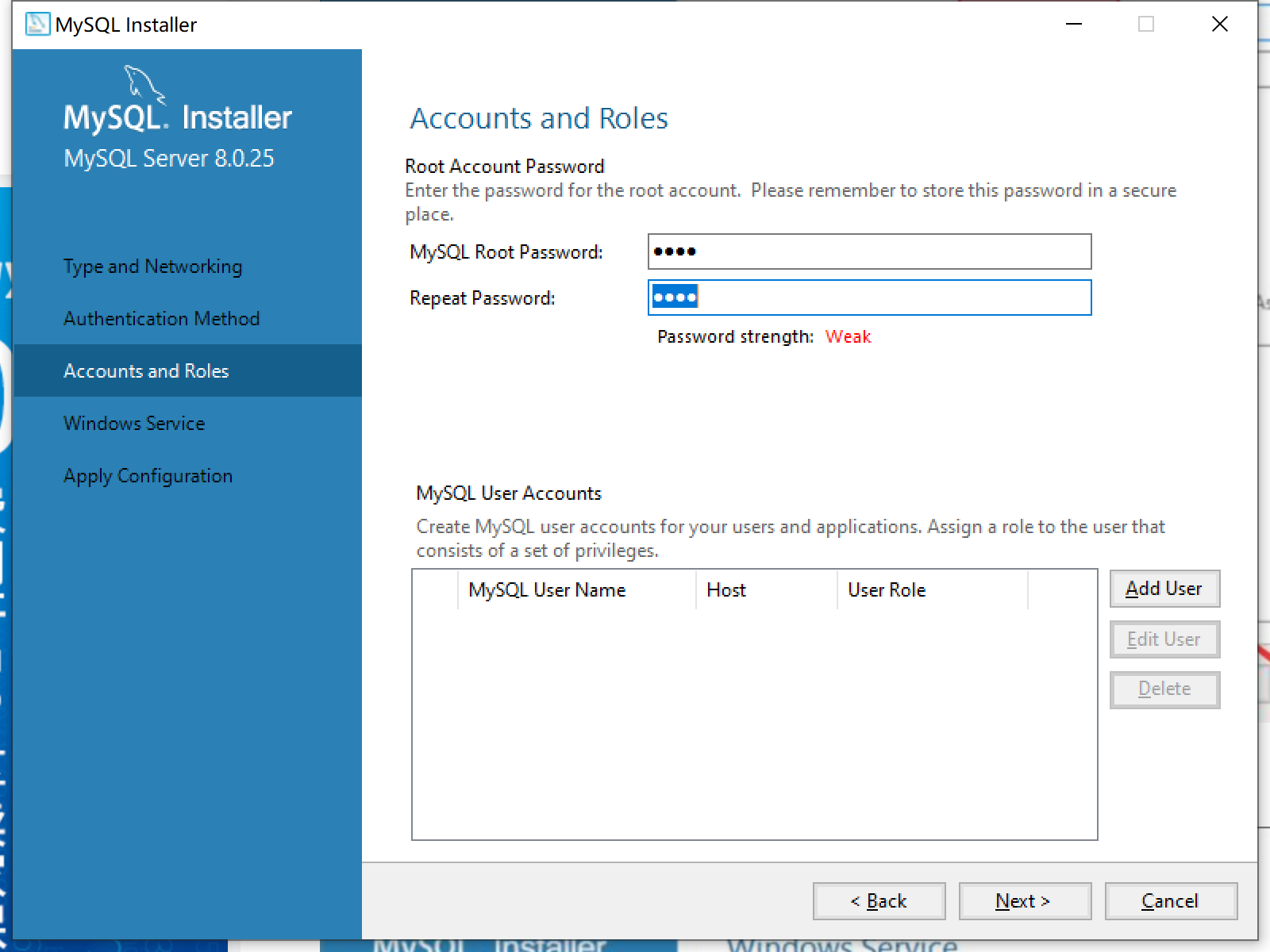
Task: Open the Type and Networking step
Action: tap(152, 267)
